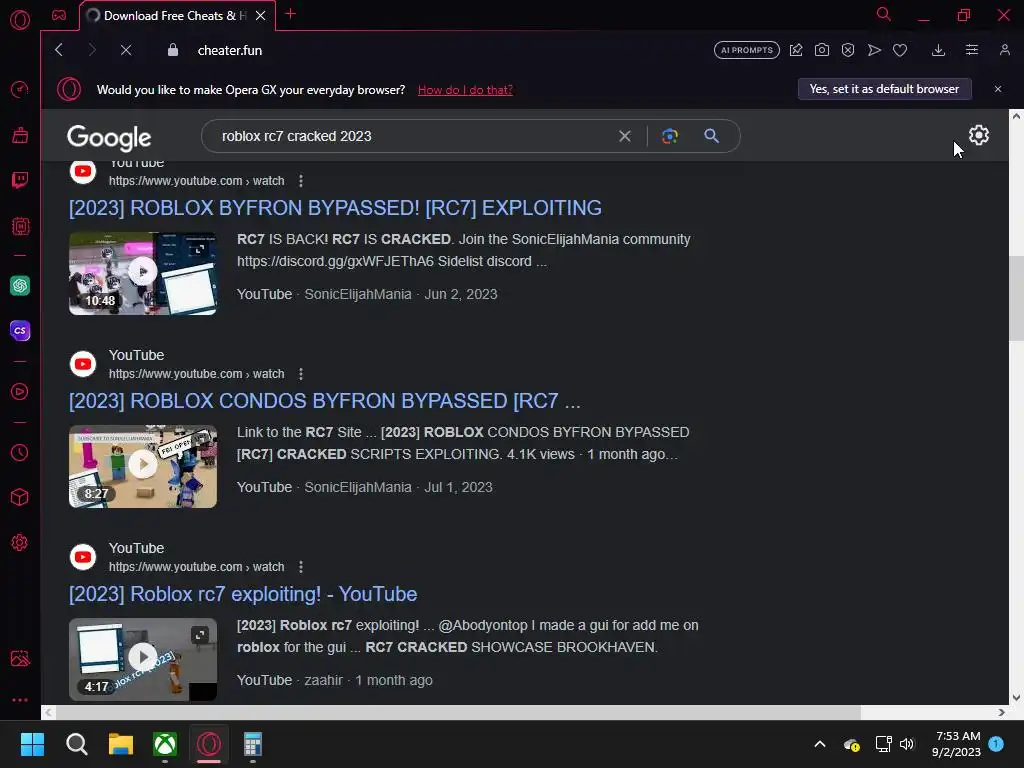Open Player icon in sidebar

tap(20, 391)
